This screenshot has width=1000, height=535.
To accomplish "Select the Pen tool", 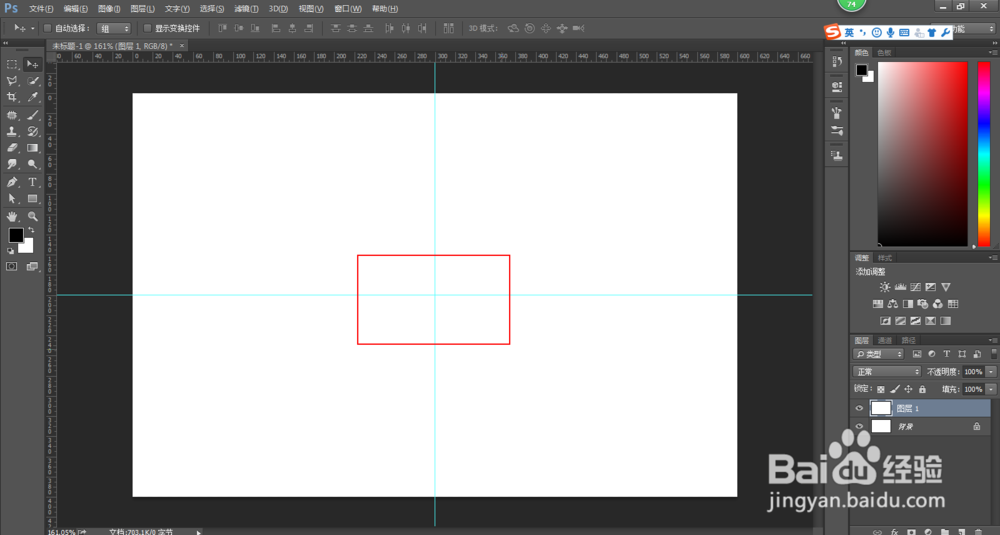I will [x=12, y=182].
